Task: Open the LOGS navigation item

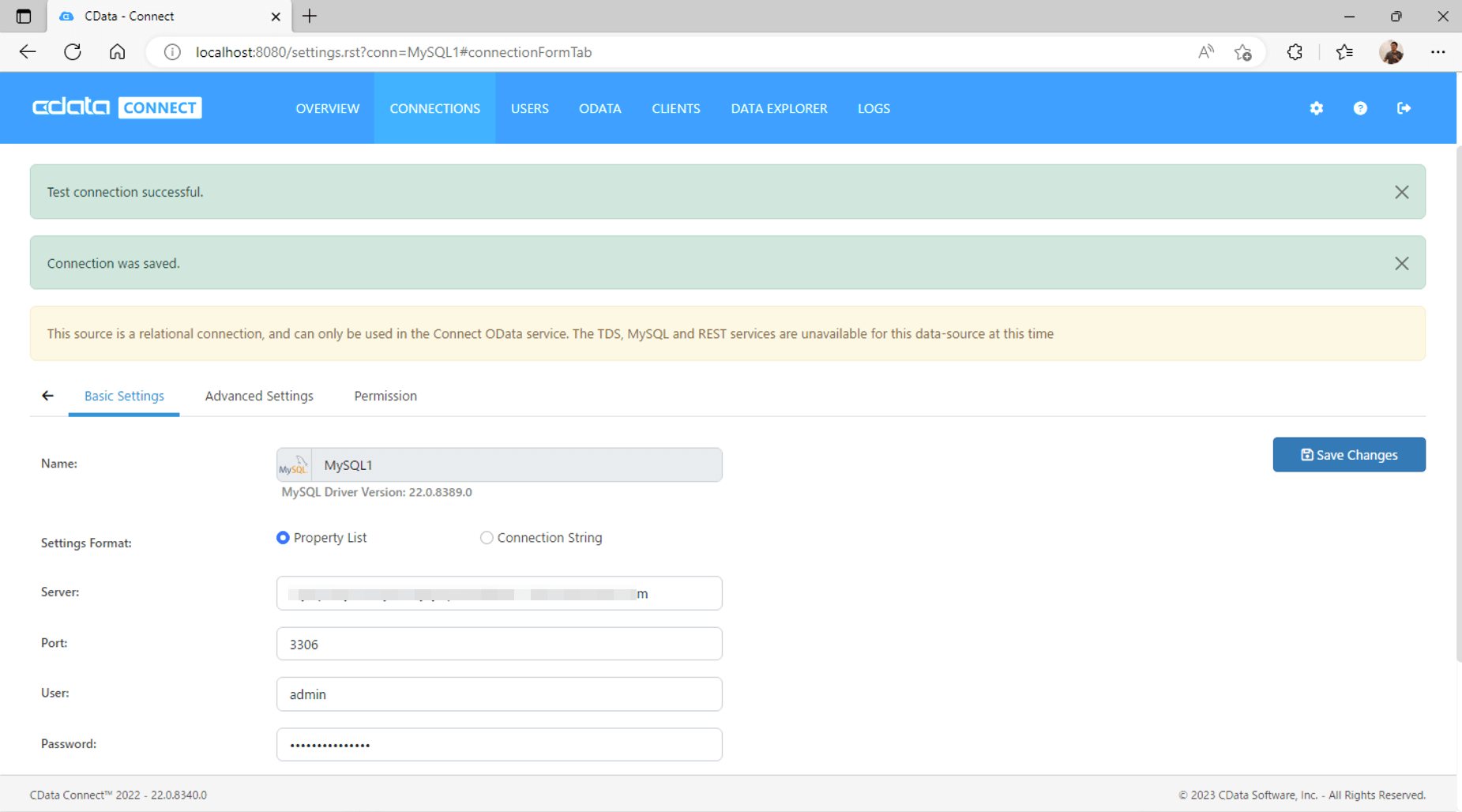Action: 874,108
